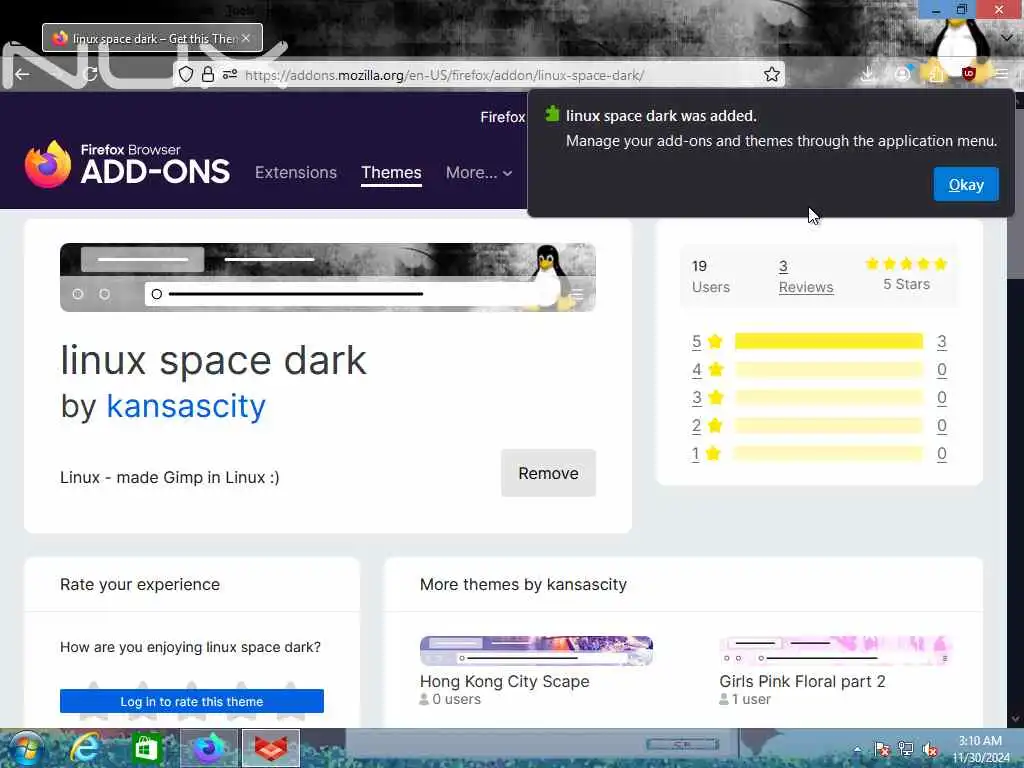
Task: Click Okay in the added notification
Action: [x=966, y=185]
